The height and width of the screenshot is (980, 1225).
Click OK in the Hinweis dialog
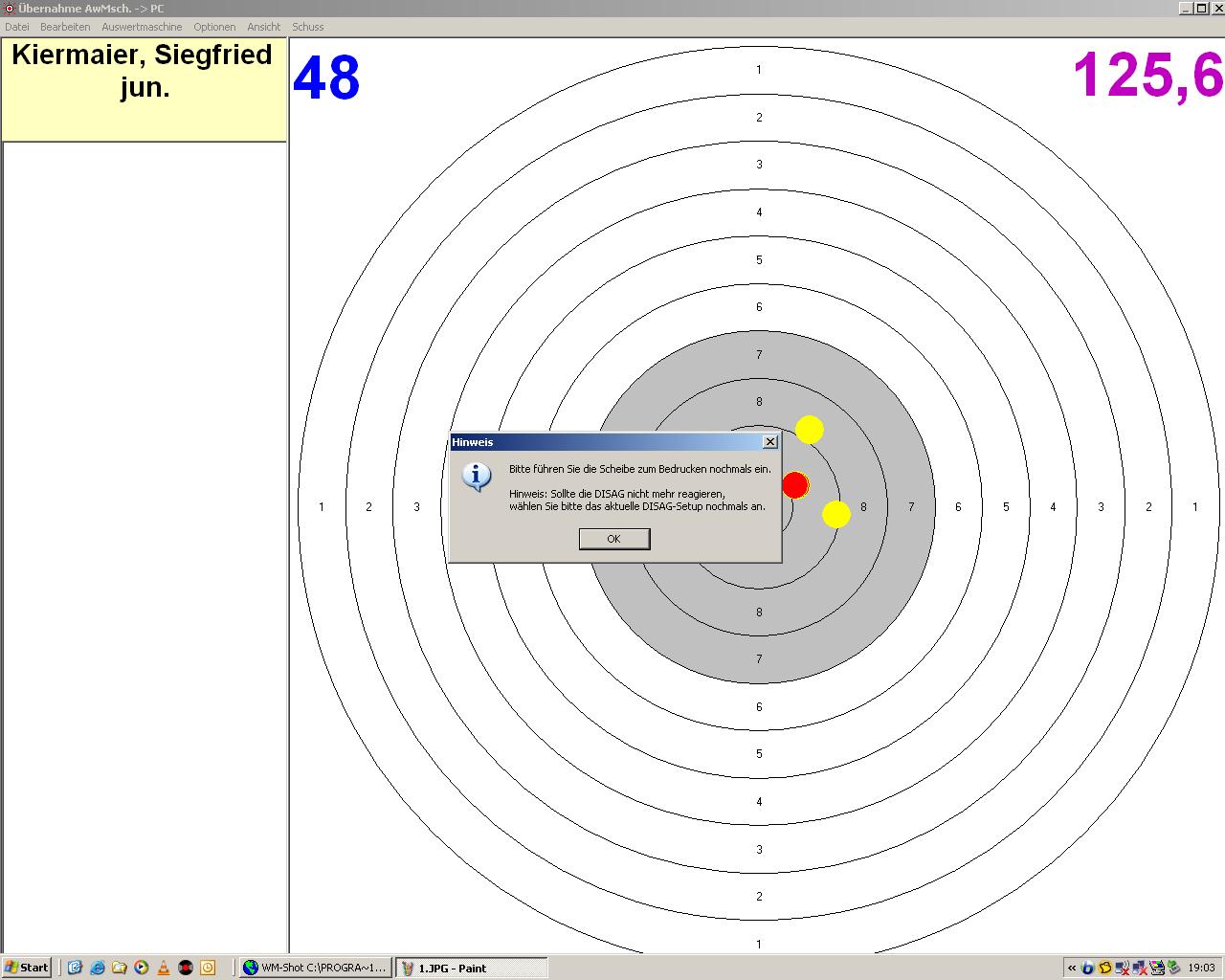pos(613,539)
